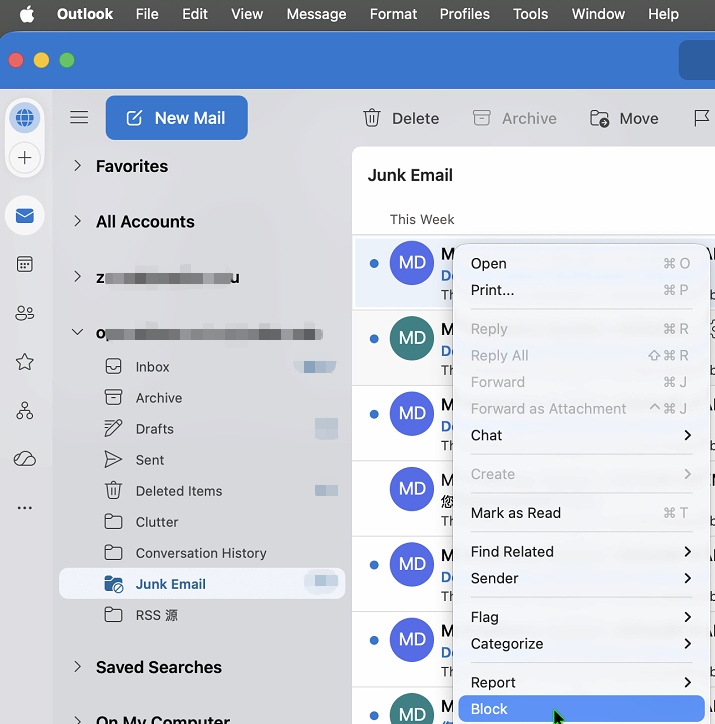Expand the All Accounts section
This screenshot has width=715, height=724.
[x=77, y=221]
